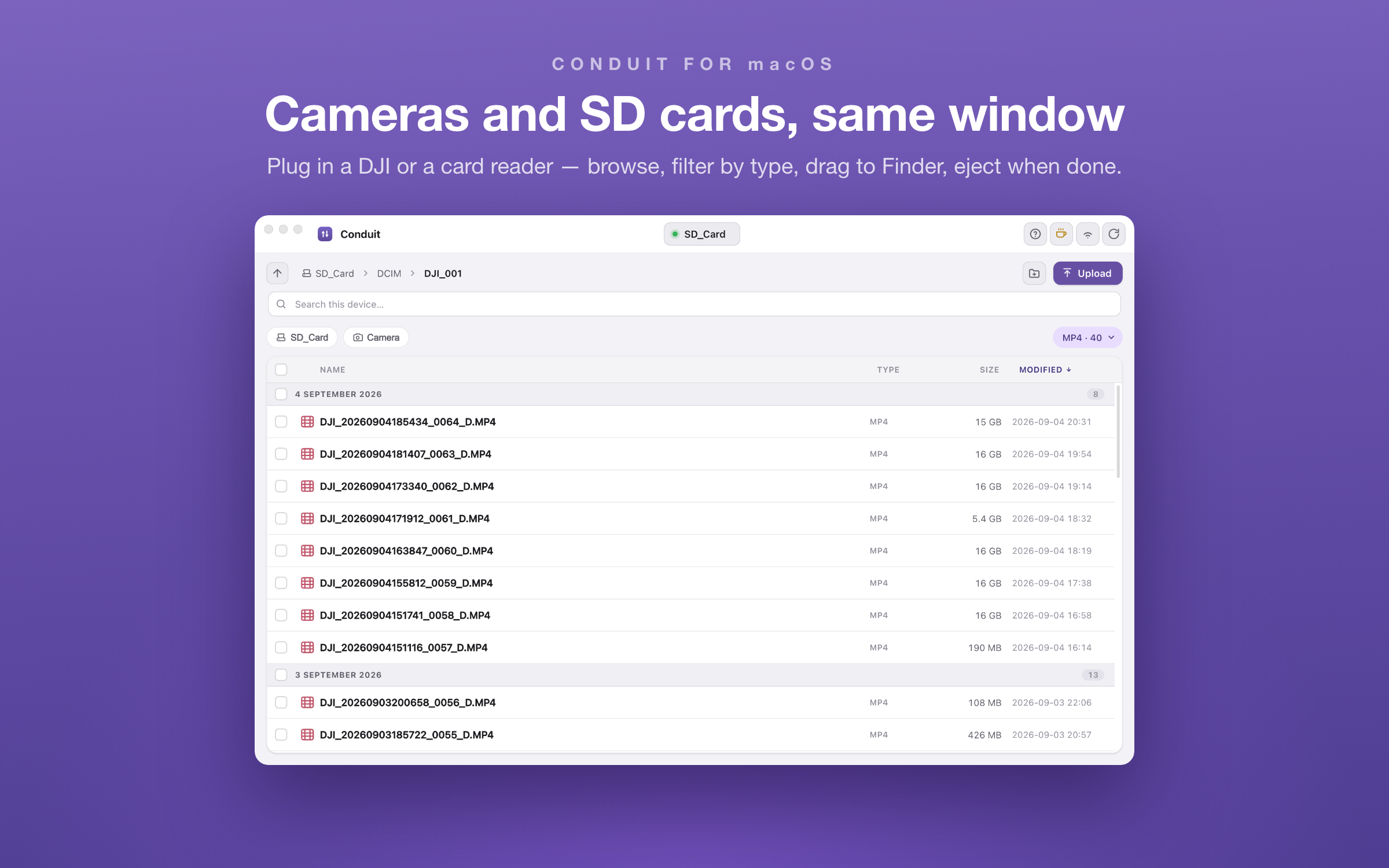The height and width of the screenshot is (868, 1389).
Task: Check the box for DJI_20260904185434_0064_D.MP4
Action: pyautogui.click(x=281, y=422)
